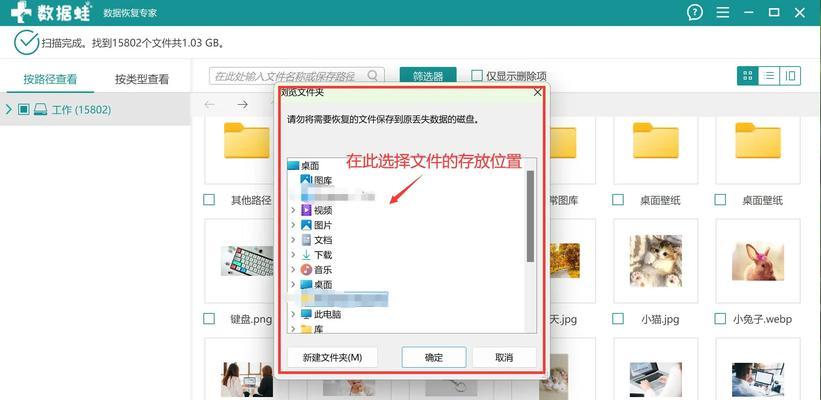
Task: Check the 工作 (15802) drive checkbox
Action: (24, 109)
